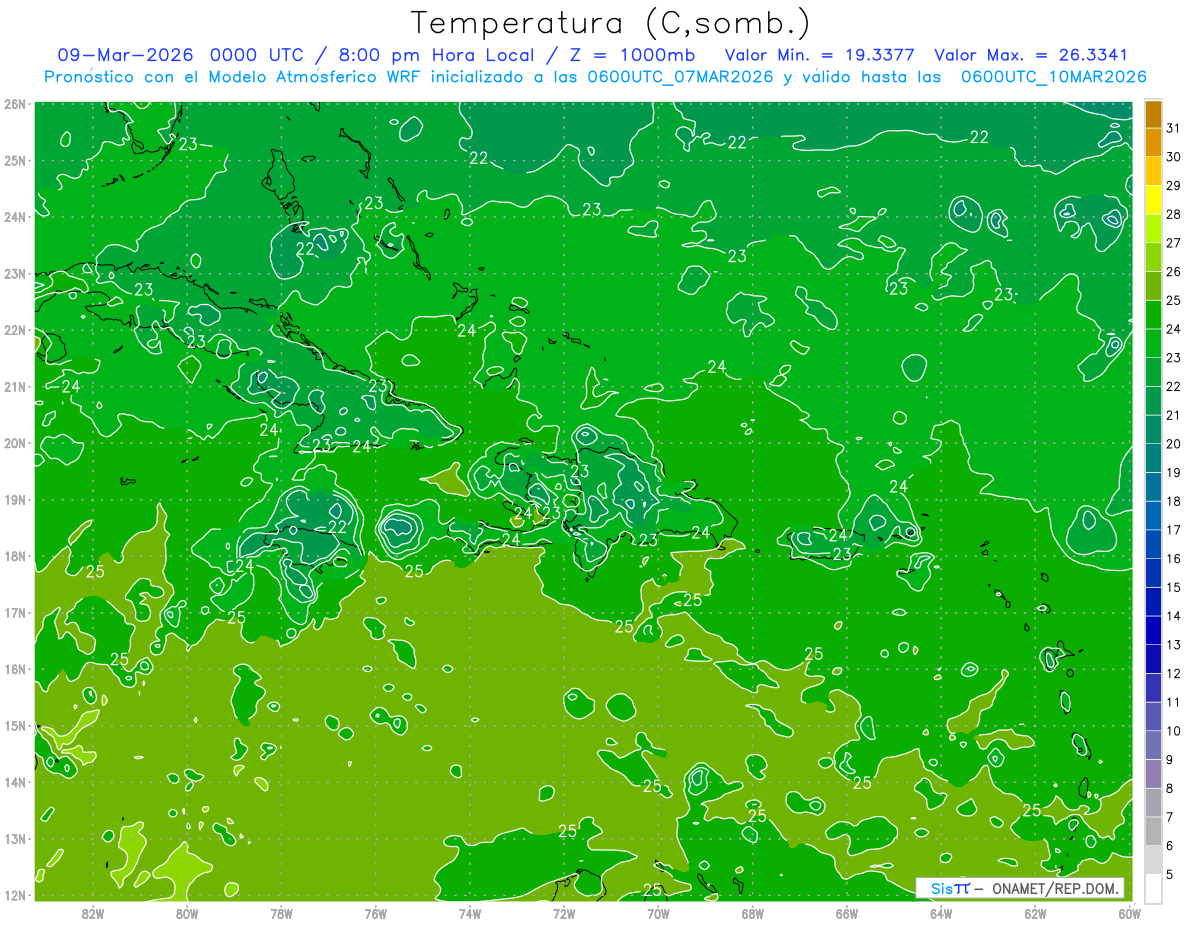Click the '12N' latitude label
This screenshot has width=1200, height=927.
15,895
